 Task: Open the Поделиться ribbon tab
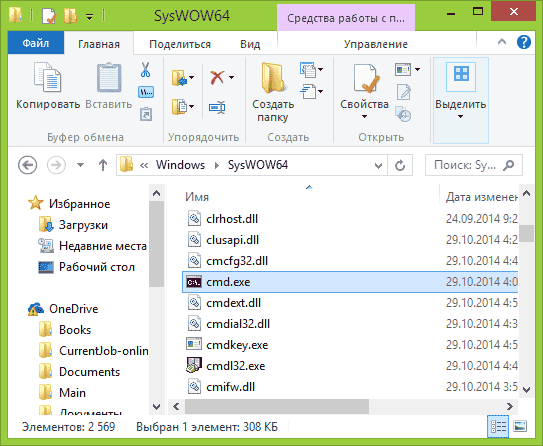click(x=180, y=44)
